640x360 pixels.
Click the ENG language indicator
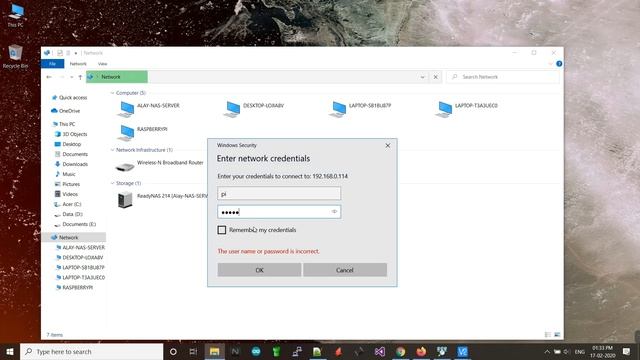[580, 351]
